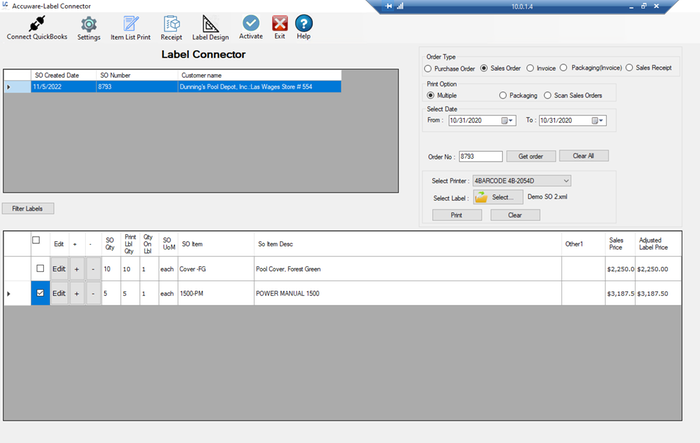Open Item List Print tool
This screenshot has width=700, height=443.
(131, 24)
